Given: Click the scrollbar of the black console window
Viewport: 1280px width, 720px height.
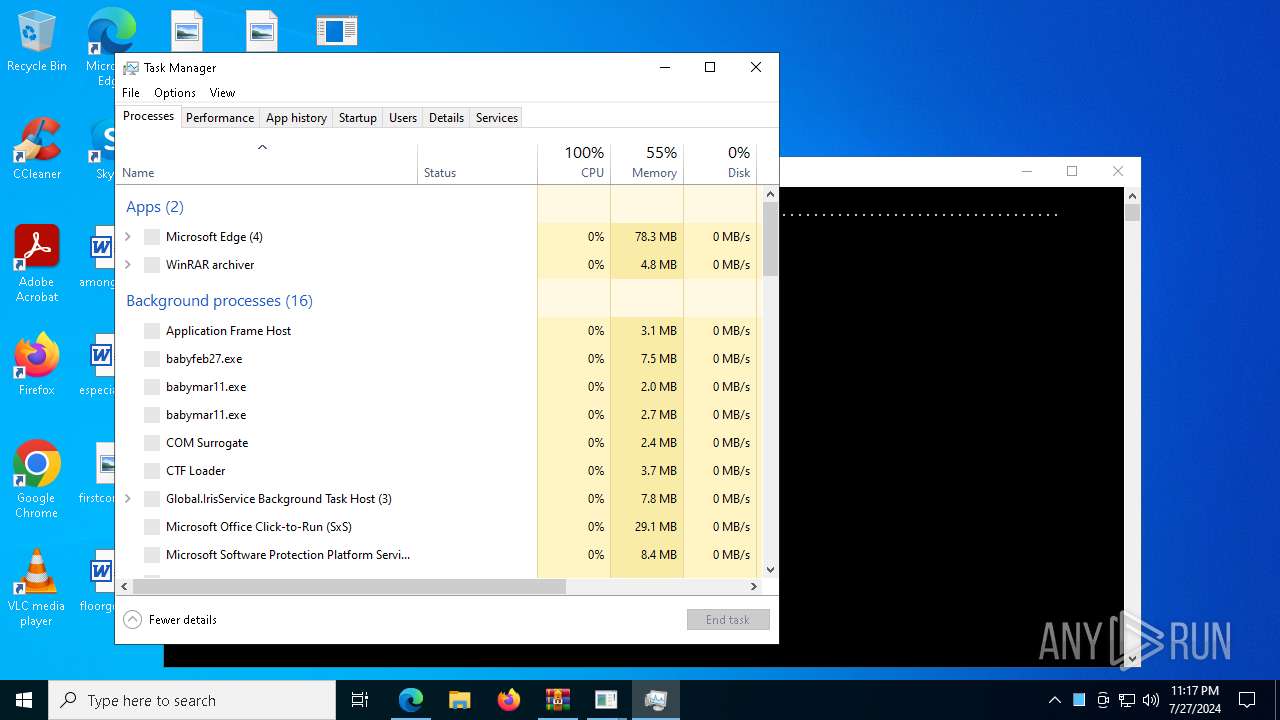Looking at the screenshot, I should pos(1132,428).
